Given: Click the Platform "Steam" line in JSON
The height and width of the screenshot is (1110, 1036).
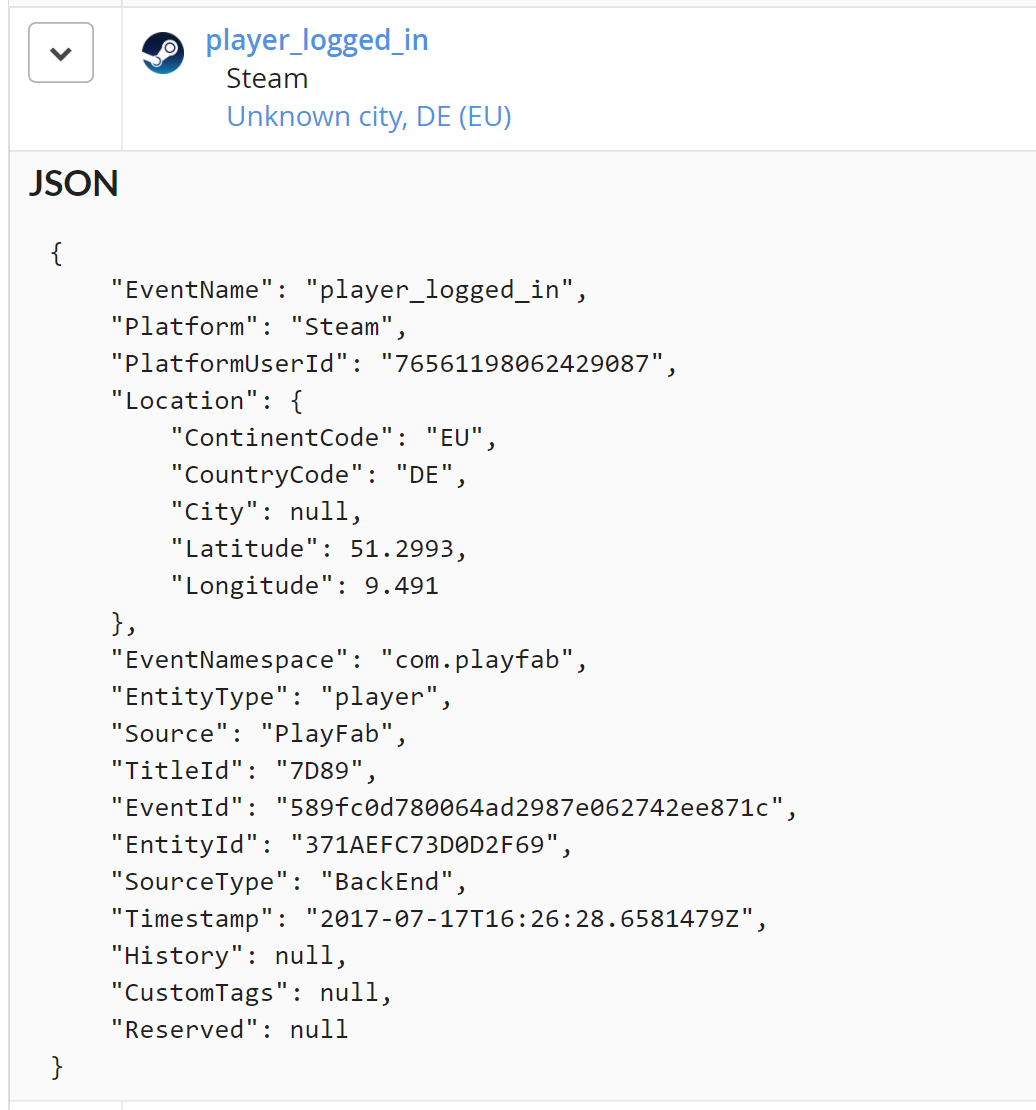Looking at the screenshot, I should point(258,326).
